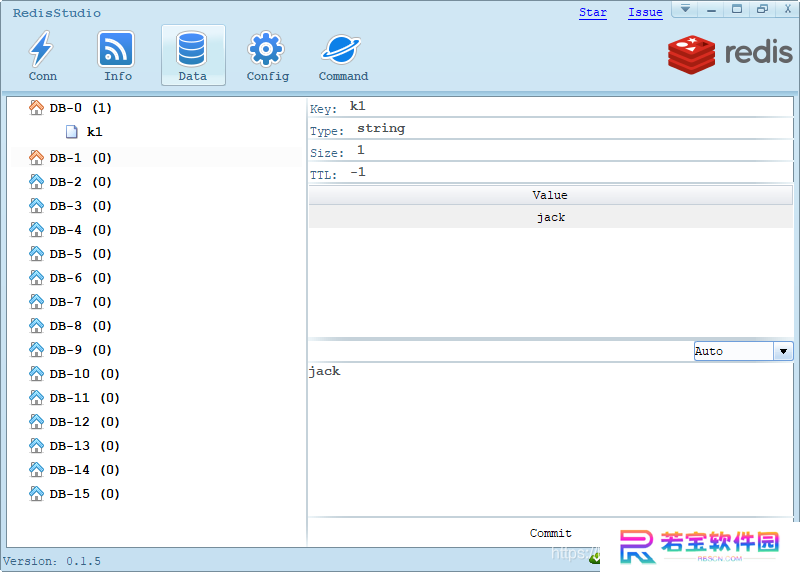Open the Issue link
Viewport: 800px width, 572px height.
(645, 12)
